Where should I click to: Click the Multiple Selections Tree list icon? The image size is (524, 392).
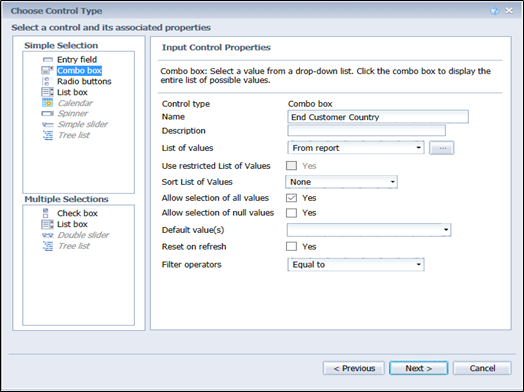click(48, 246)
